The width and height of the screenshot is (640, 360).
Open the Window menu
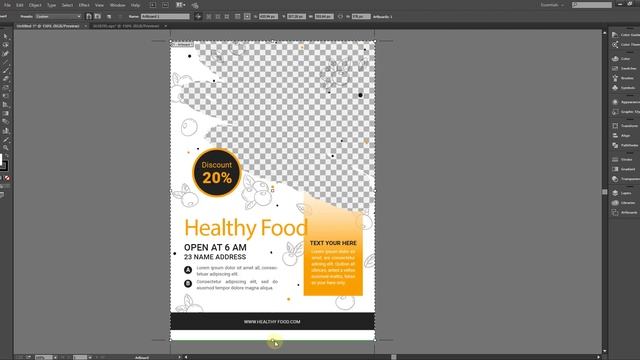pyautogui.click(x=118, y=5)
